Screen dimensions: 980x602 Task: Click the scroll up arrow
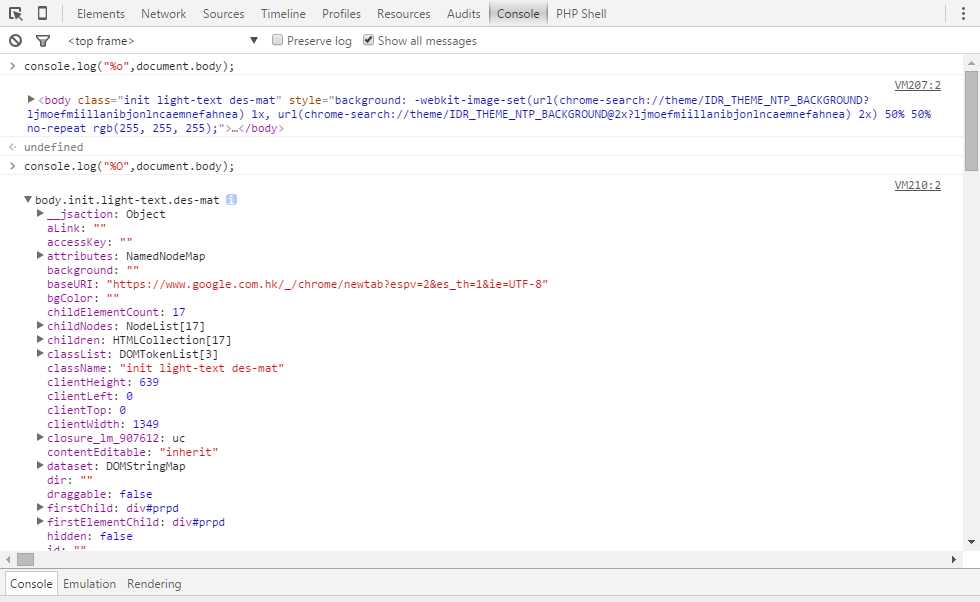(x=971, y=63)
